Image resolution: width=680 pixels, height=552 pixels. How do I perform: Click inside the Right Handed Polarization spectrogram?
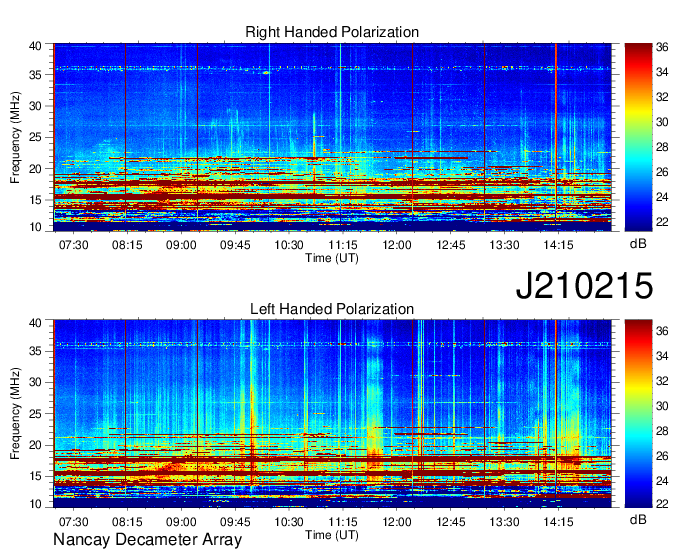coord(332,137)
